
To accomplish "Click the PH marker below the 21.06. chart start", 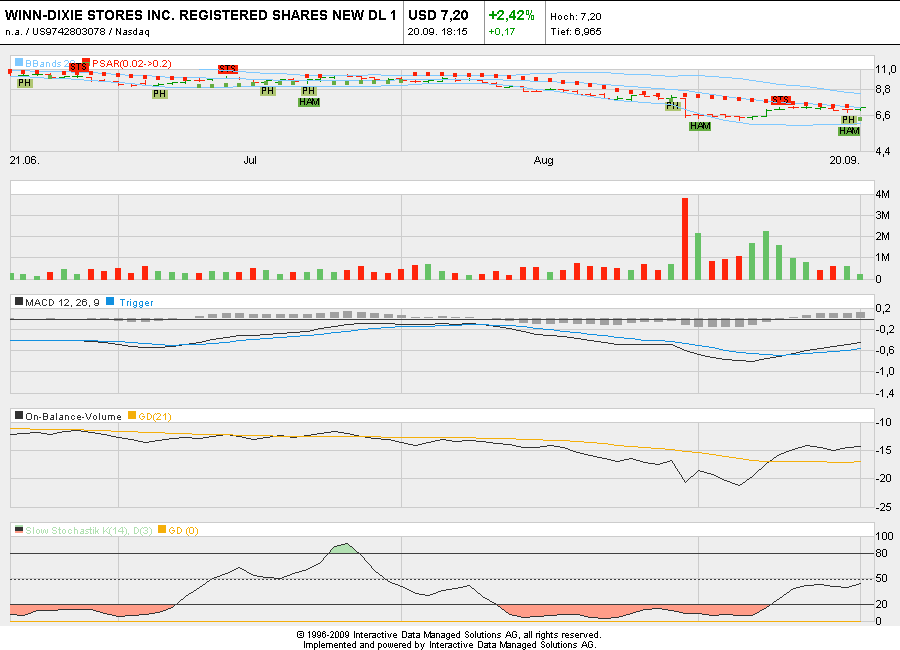I will coord(24,83).
